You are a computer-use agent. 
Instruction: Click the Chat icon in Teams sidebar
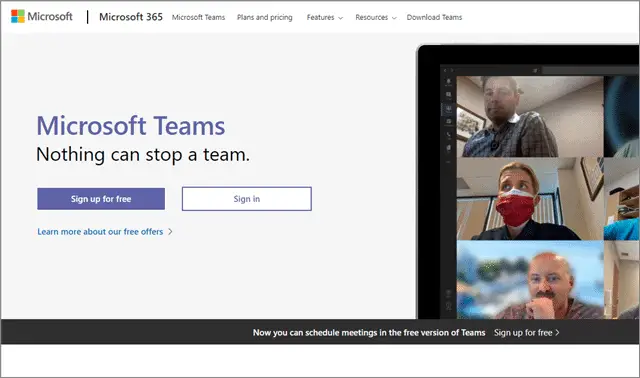tap(449, 95)
